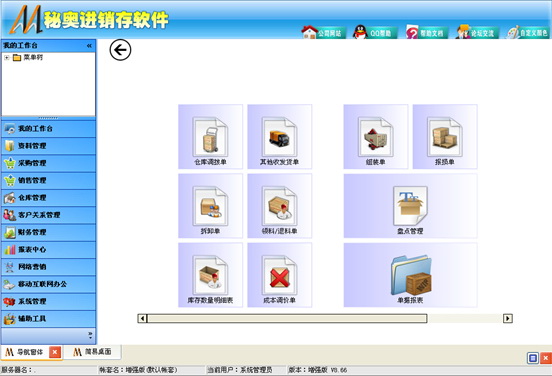This screenshot has width=552, height=376.
Task: Open the 领料/退料单 tile
Action: (x=280, y=206)
